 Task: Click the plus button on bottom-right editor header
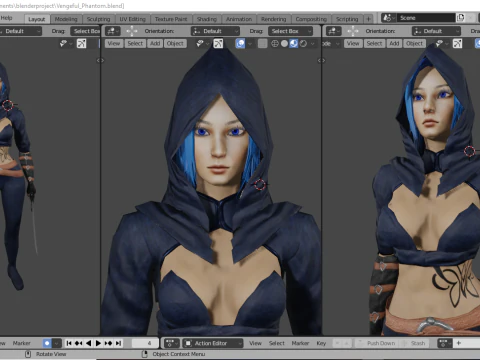tap(459, 343)
